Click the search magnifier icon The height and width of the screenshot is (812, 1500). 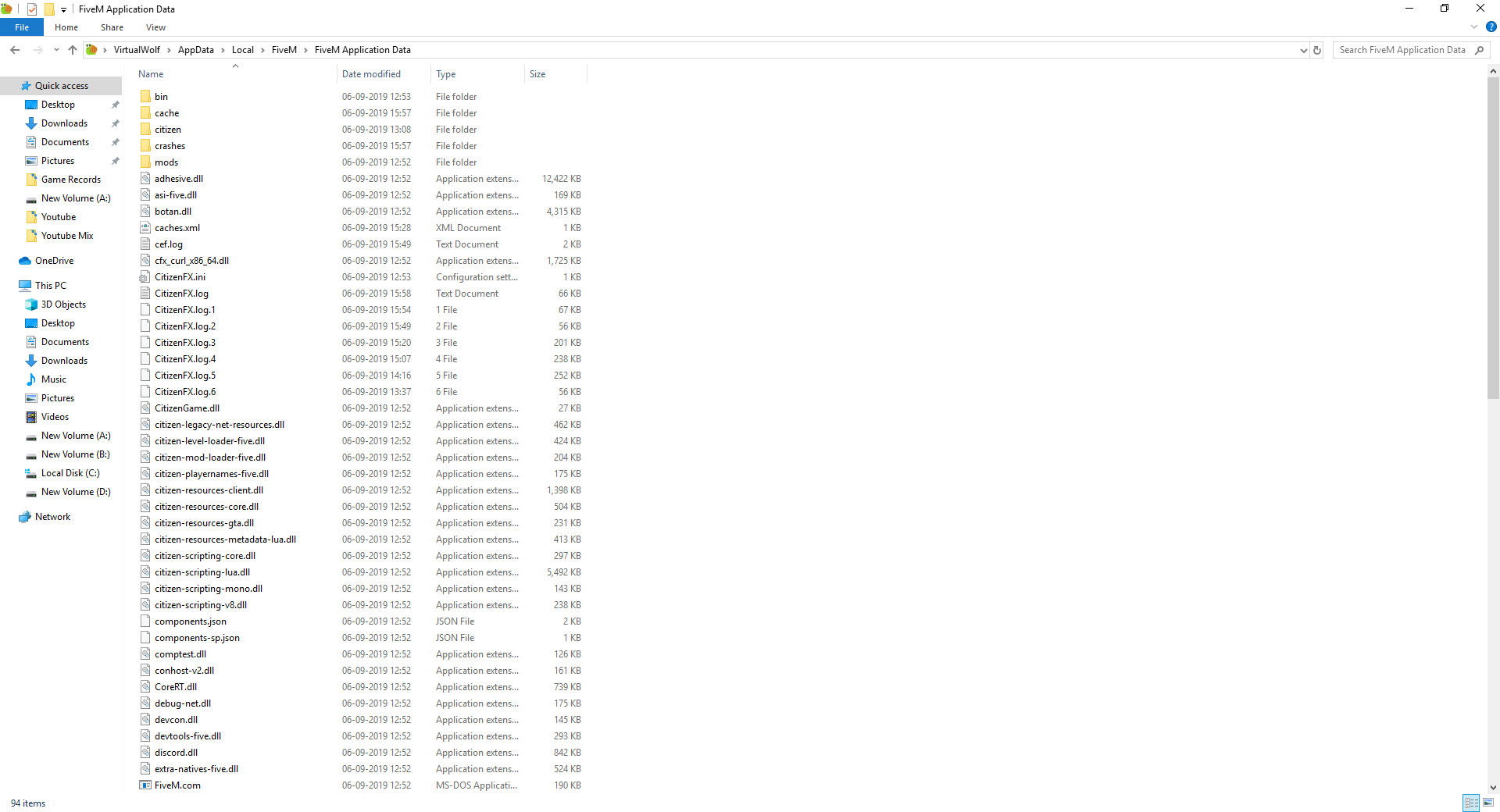[1479, 50]
